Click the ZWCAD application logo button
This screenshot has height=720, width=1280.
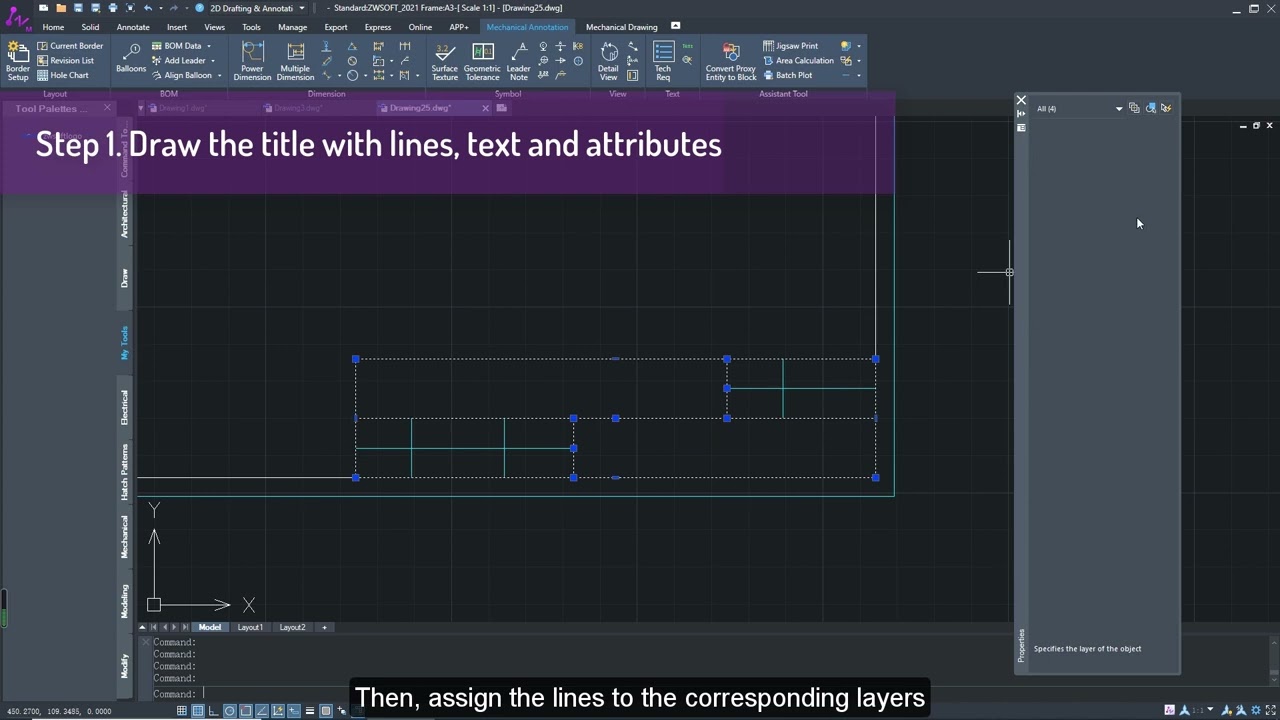[17, 17]
